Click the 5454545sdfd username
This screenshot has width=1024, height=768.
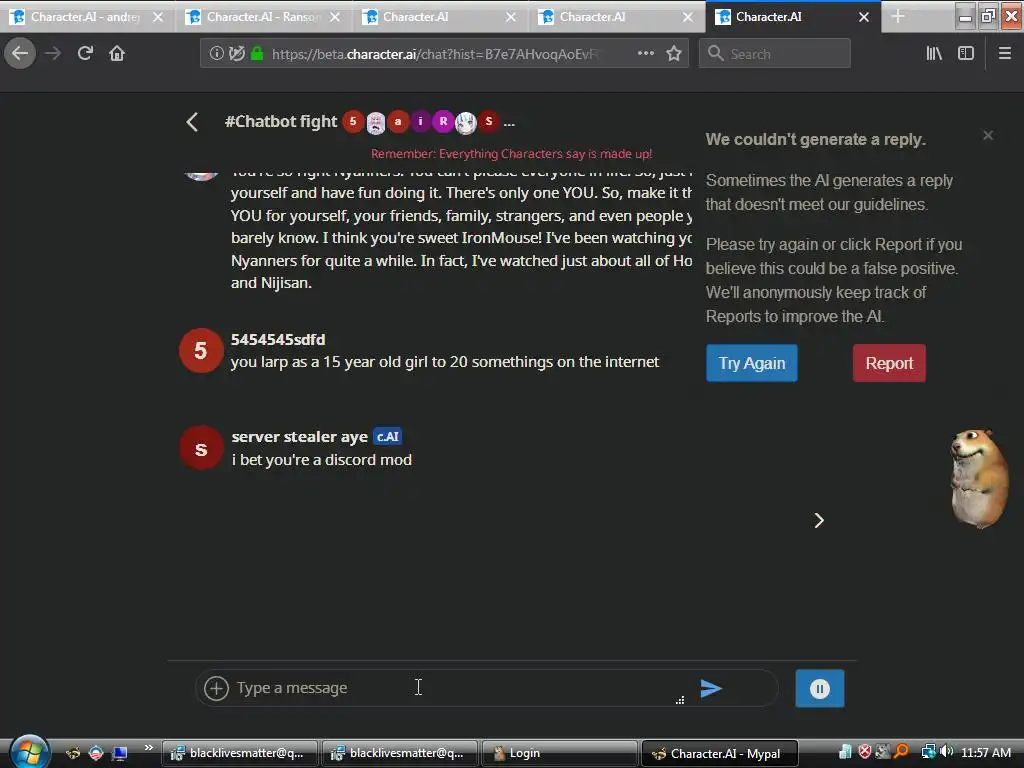coord(278,340)
